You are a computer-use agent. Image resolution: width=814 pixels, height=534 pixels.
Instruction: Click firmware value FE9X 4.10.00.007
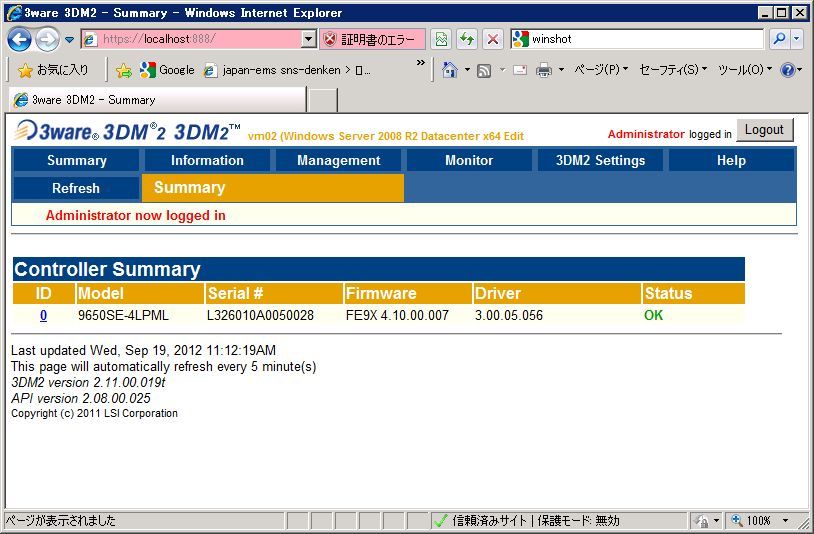(x=397, y=316)
